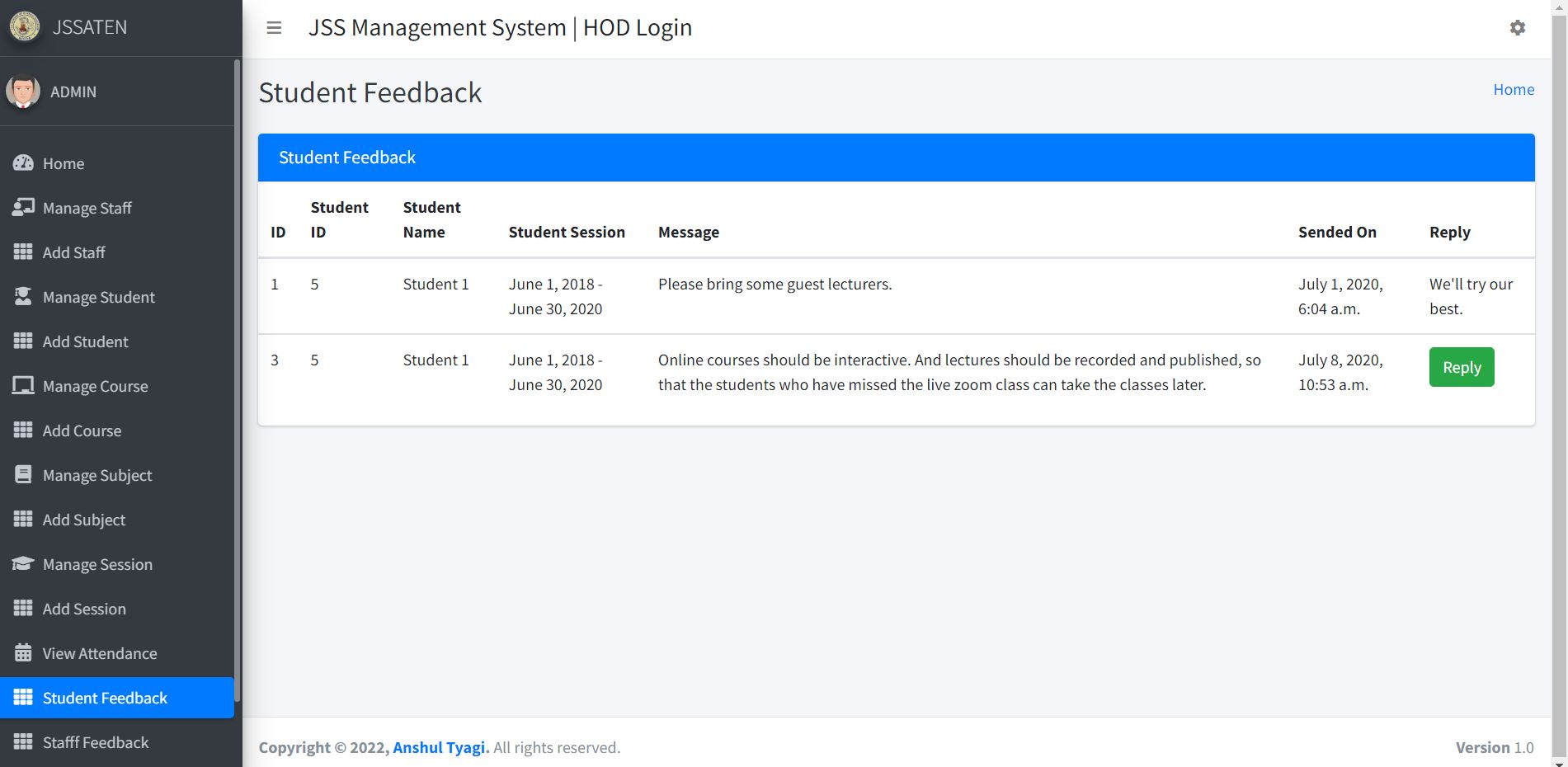Select the Manage Session graduation cap icon
The image size is (1568, 767).
tap(23, 564)
